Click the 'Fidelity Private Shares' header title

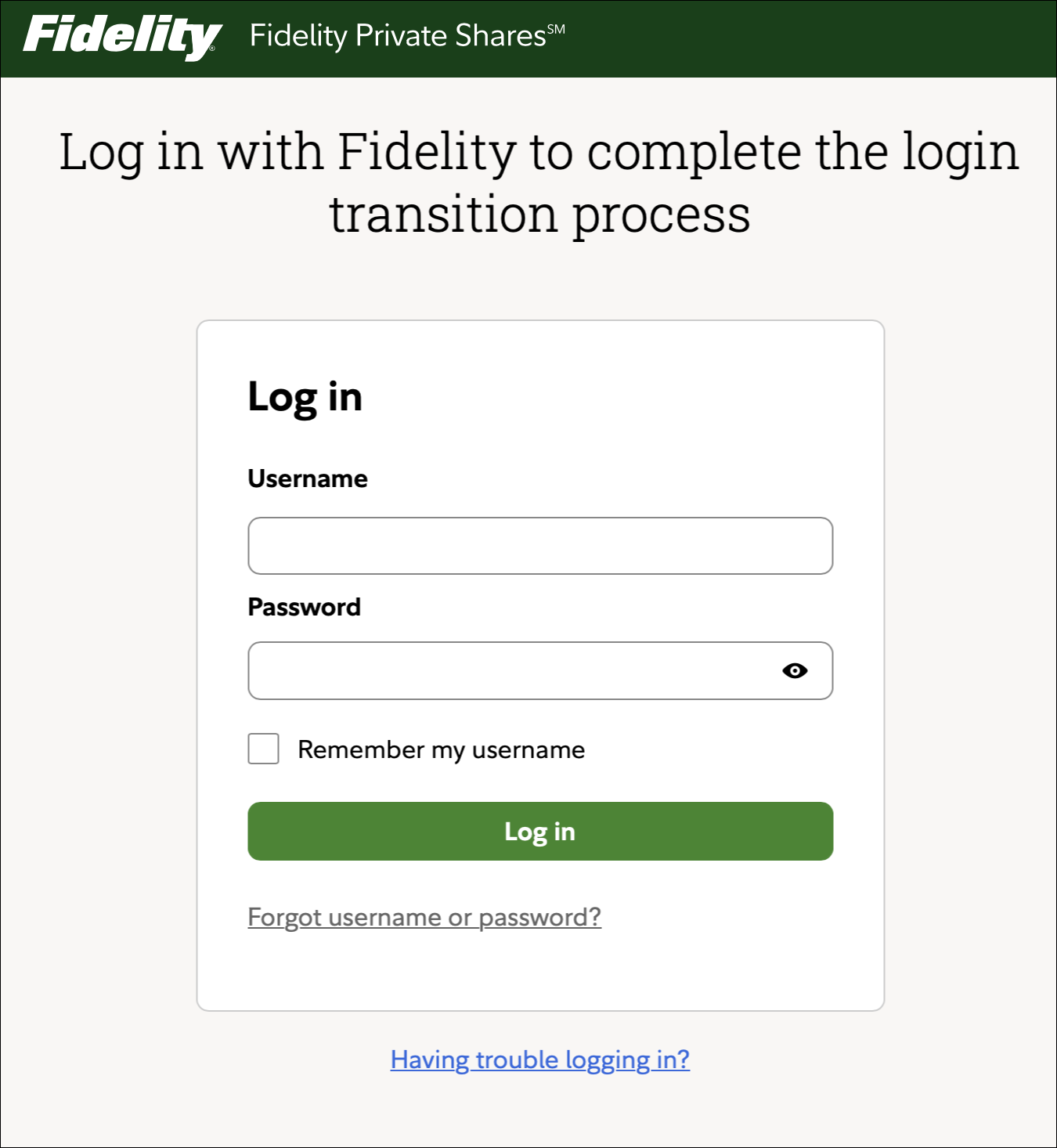[397, 36]
